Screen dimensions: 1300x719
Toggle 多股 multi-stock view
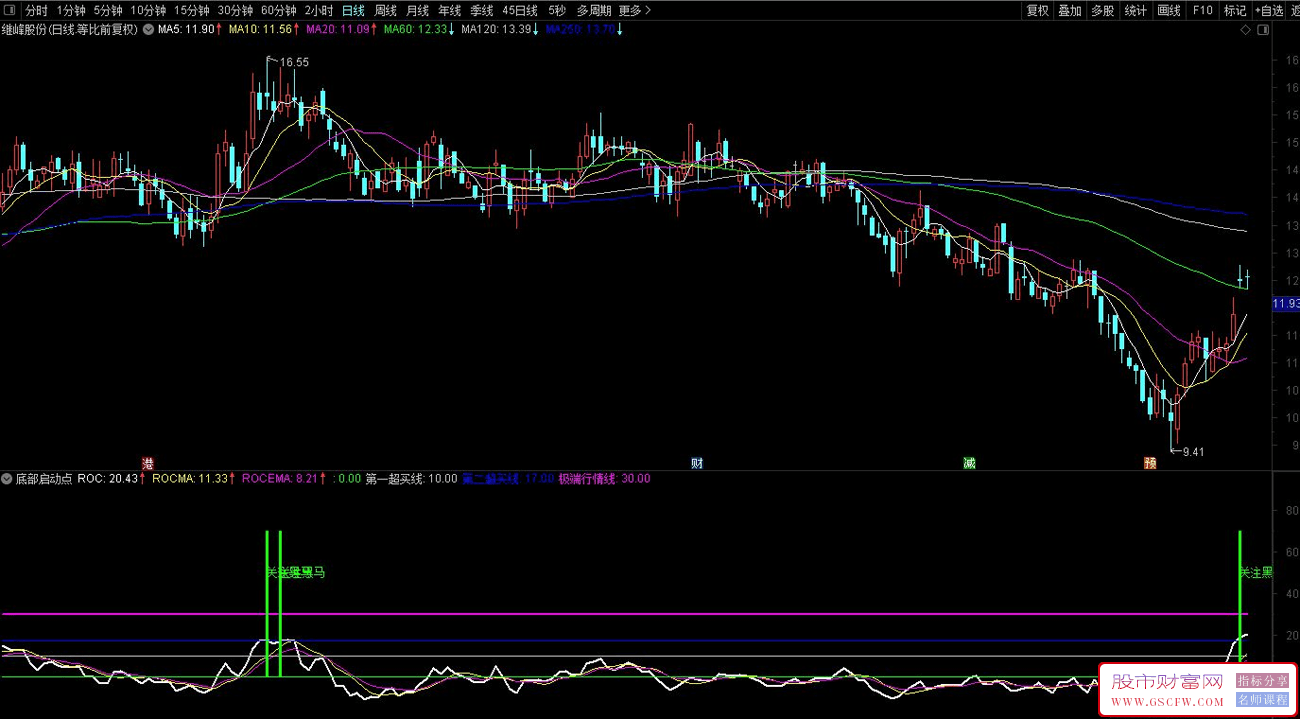tap(1102, 10)
